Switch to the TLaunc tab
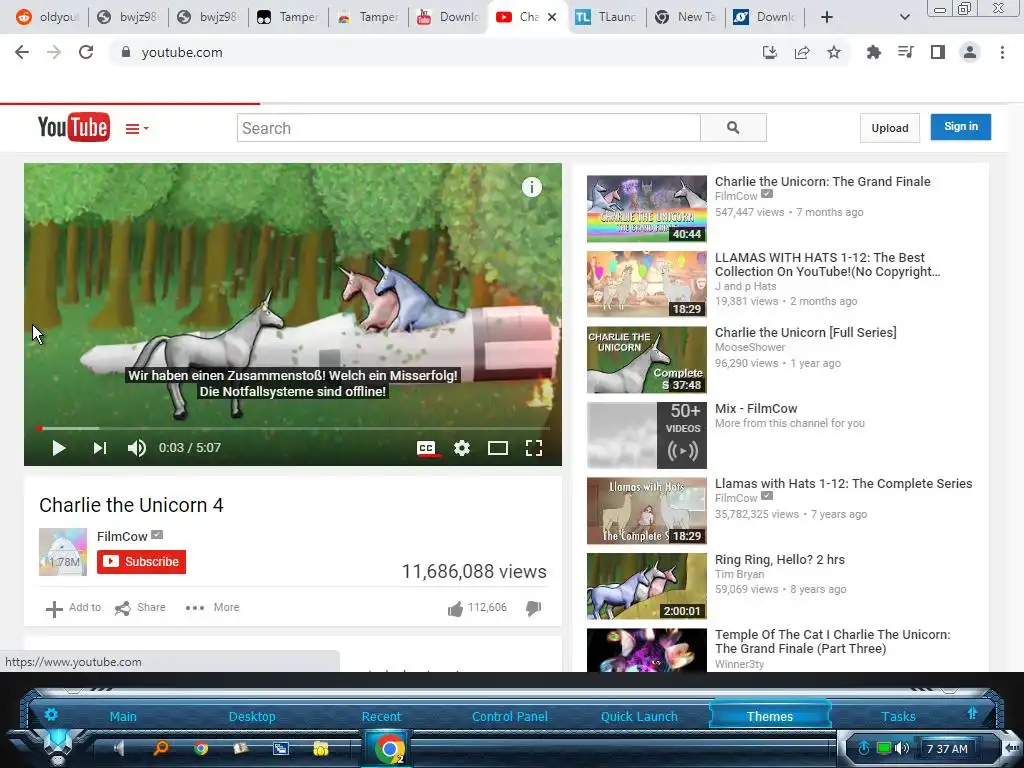 point(605,17)
